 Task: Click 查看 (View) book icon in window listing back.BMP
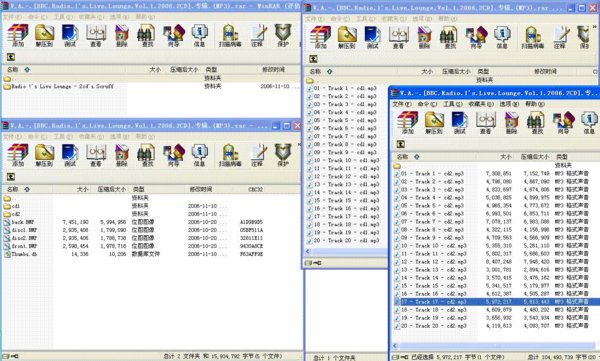coord(96,155)
